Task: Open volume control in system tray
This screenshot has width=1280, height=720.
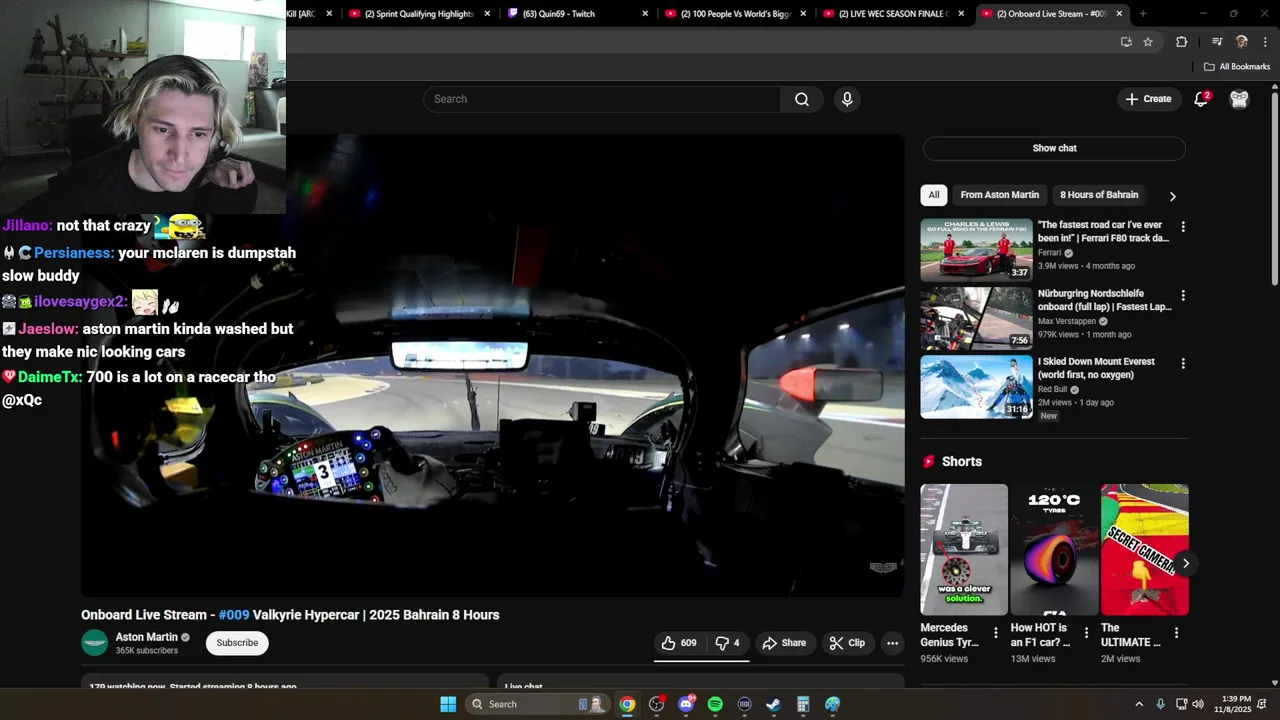Action: (x=1198, y=704)
